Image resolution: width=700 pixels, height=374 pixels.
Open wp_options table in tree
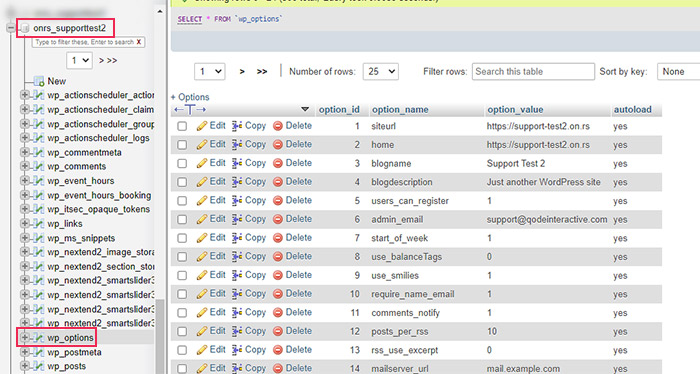(x=71, y=338)
